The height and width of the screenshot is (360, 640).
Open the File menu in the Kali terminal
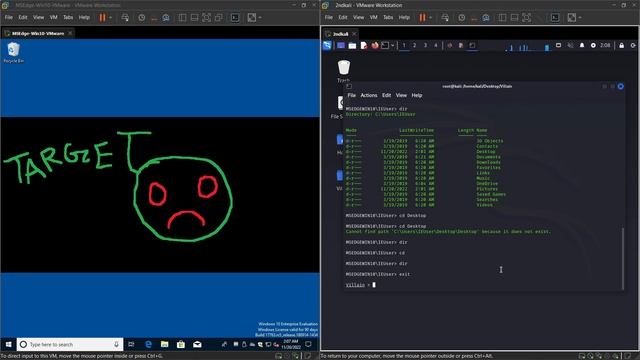click(351, 95)
